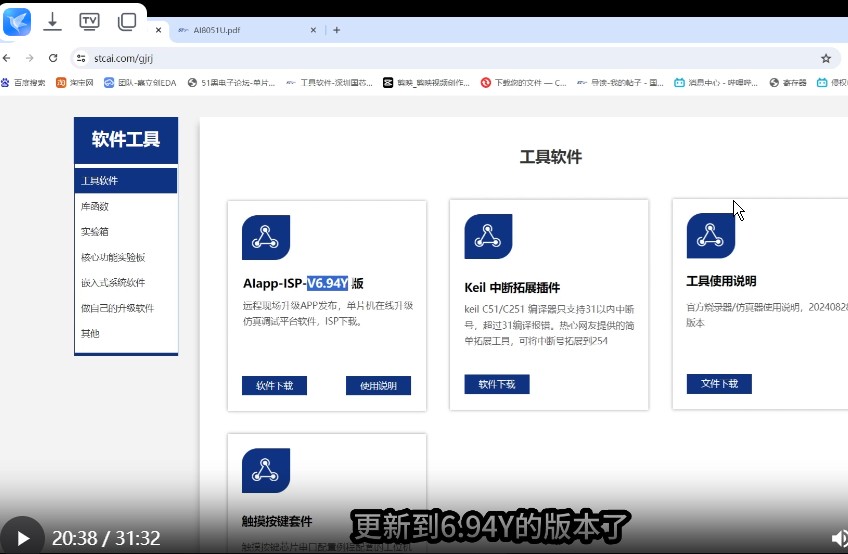Viewport: 848px width, 554px height.
Task: Go forward in browser history
Action: pos(30,58)
